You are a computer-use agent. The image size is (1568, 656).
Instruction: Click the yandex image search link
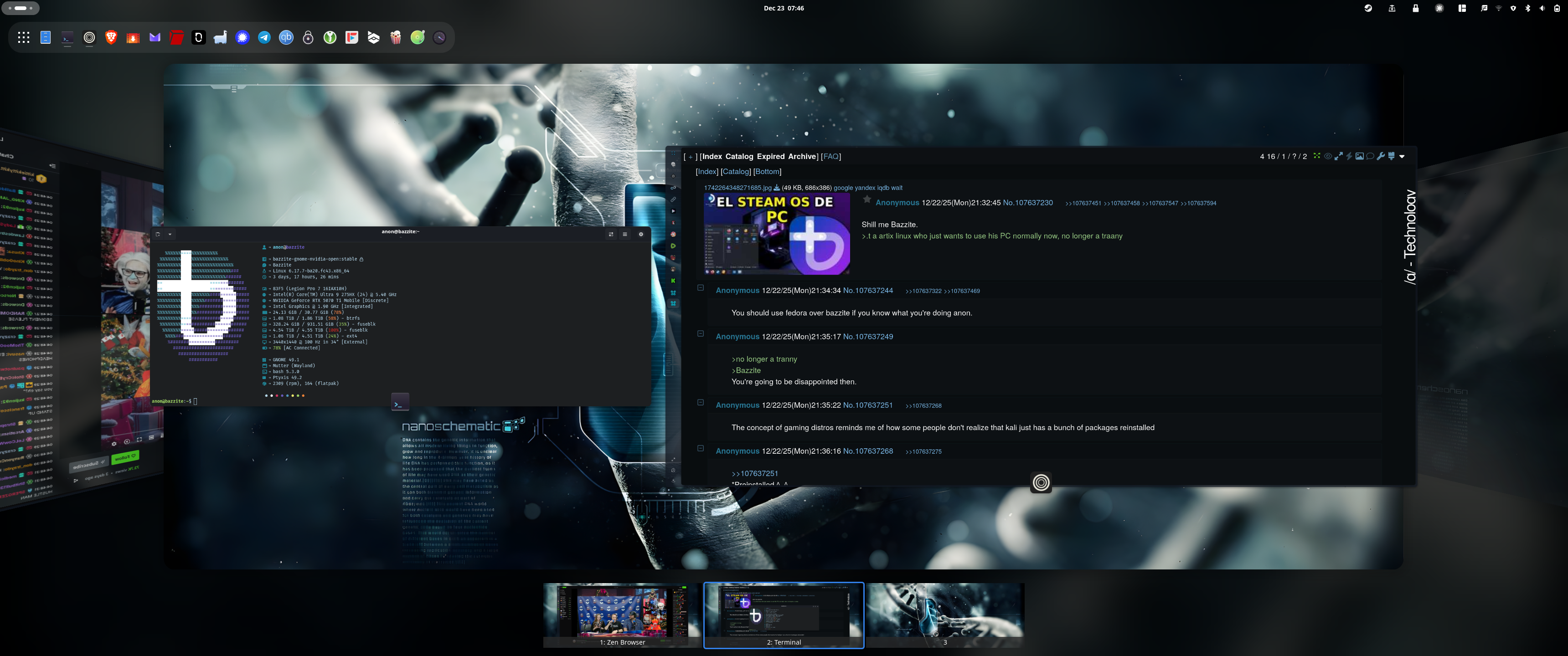tap(865, 188)
